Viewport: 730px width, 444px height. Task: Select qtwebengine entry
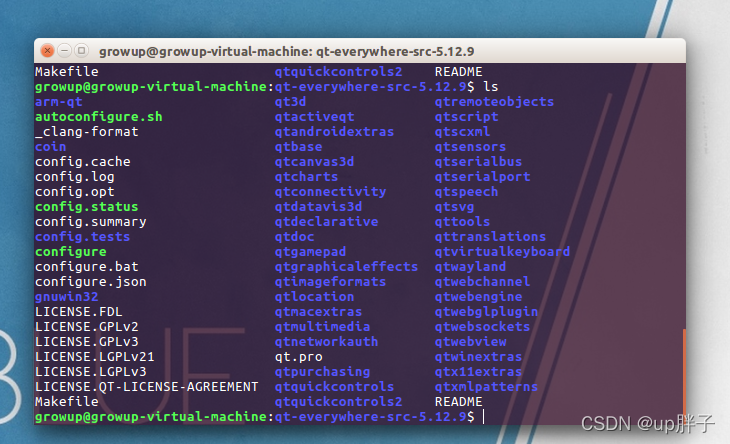click(x=478, y=296)
